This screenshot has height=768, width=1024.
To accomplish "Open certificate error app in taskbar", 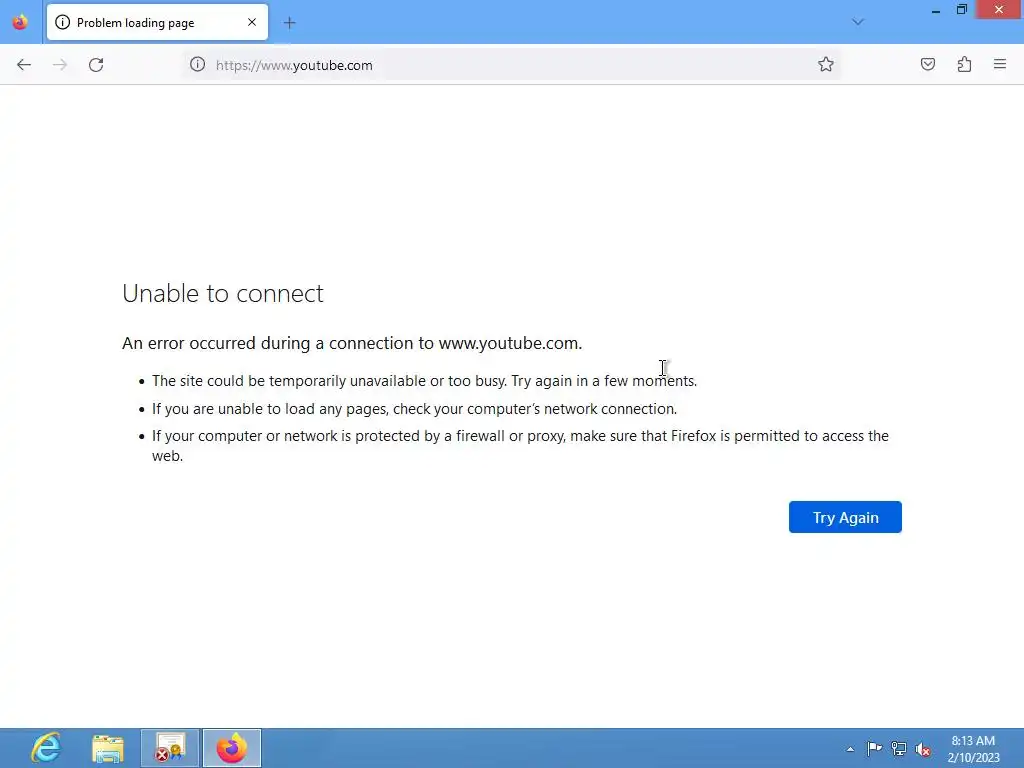I will 170,748.
